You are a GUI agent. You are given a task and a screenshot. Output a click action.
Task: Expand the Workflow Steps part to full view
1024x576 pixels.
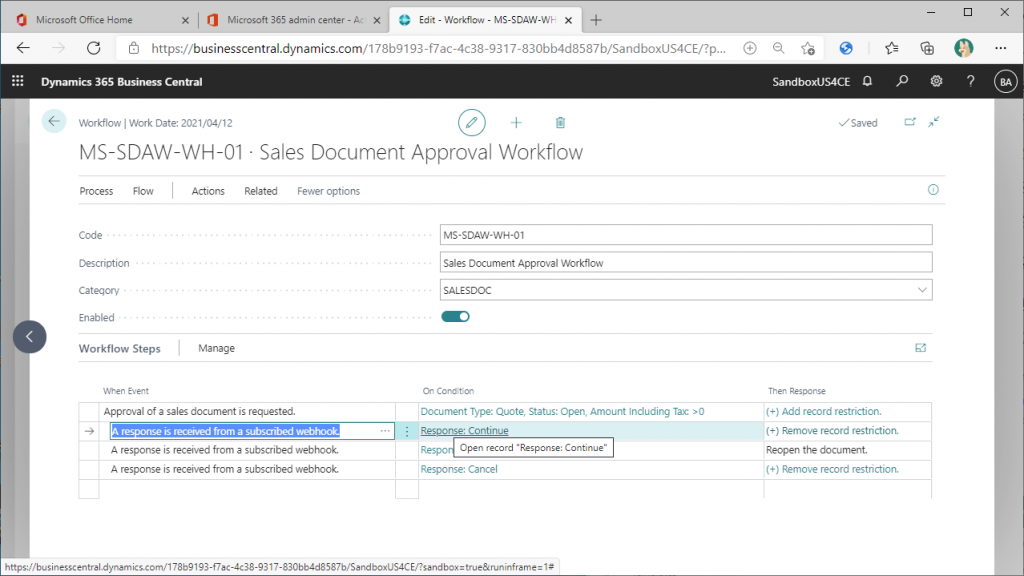[920, 348]
